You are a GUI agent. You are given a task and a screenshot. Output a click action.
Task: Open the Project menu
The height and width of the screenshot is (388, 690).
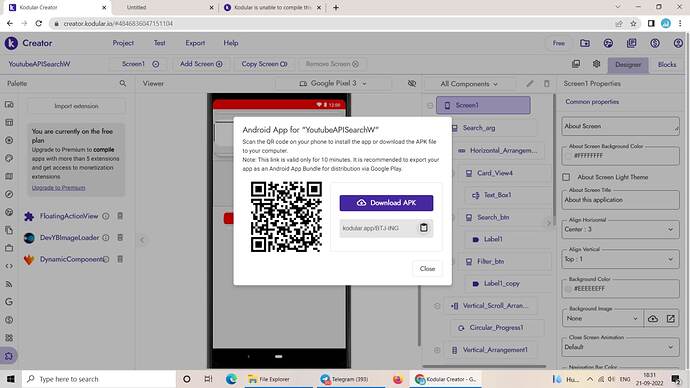click(123, 43)
